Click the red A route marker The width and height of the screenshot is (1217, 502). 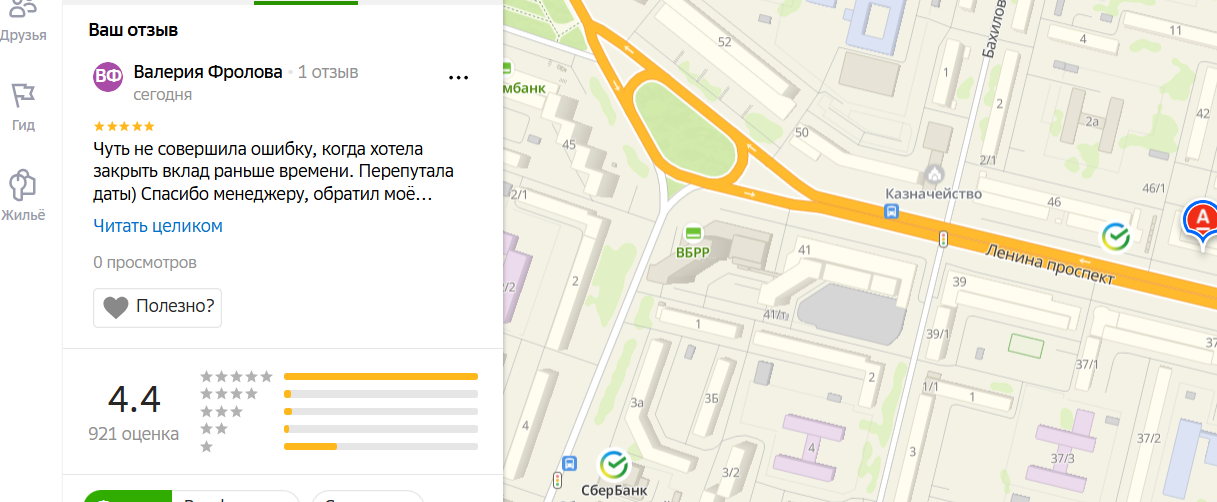pyautogui.click(x=1202, y=219)
